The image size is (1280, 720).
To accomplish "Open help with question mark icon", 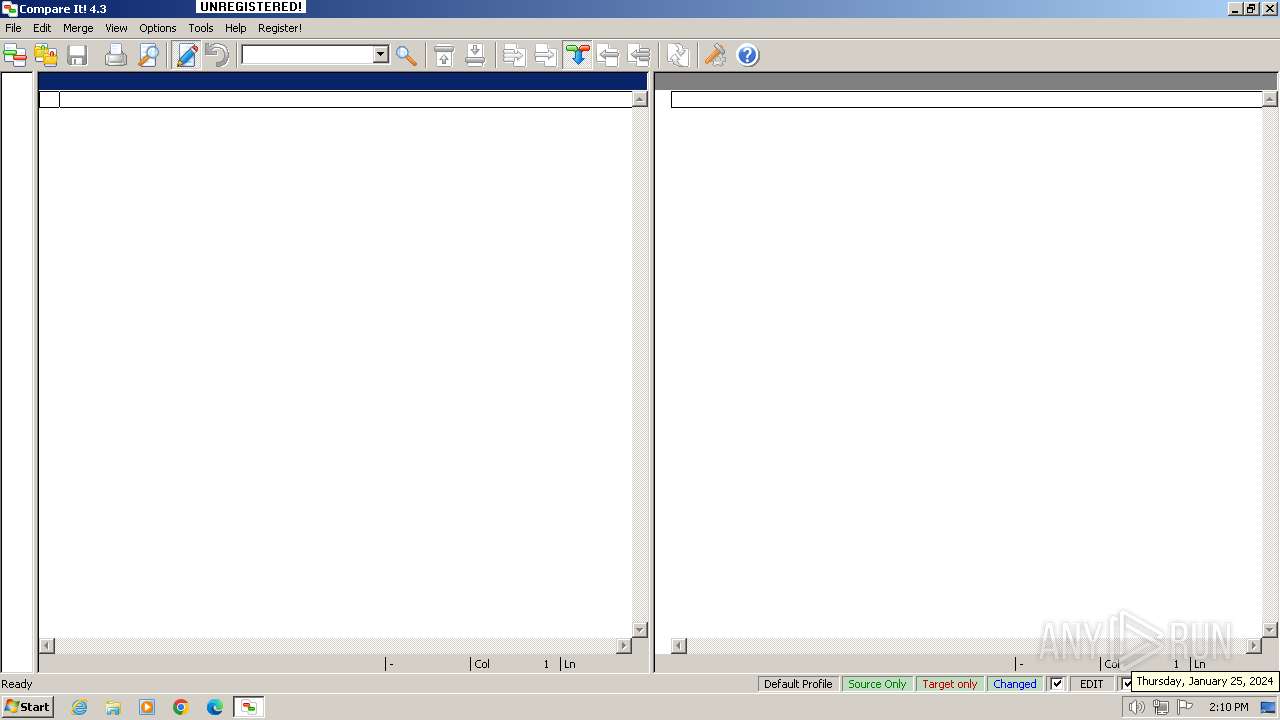I will point(748,55).
